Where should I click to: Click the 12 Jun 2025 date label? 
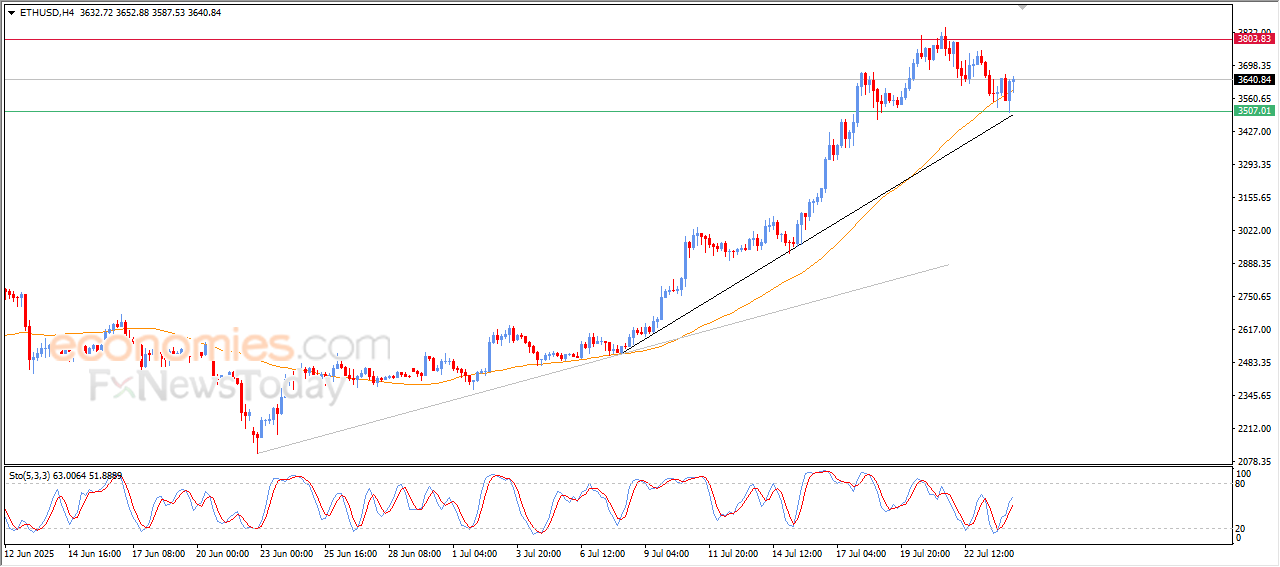(31, 552)
